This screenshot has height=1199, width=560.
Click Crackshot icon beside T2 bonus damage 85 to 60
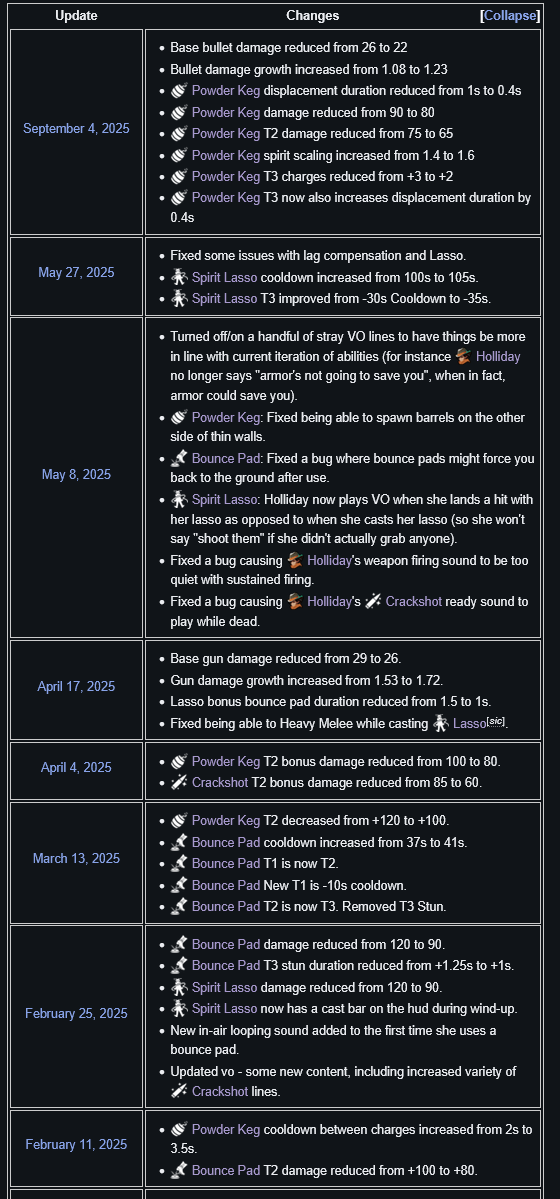click(x=178, y=781)
